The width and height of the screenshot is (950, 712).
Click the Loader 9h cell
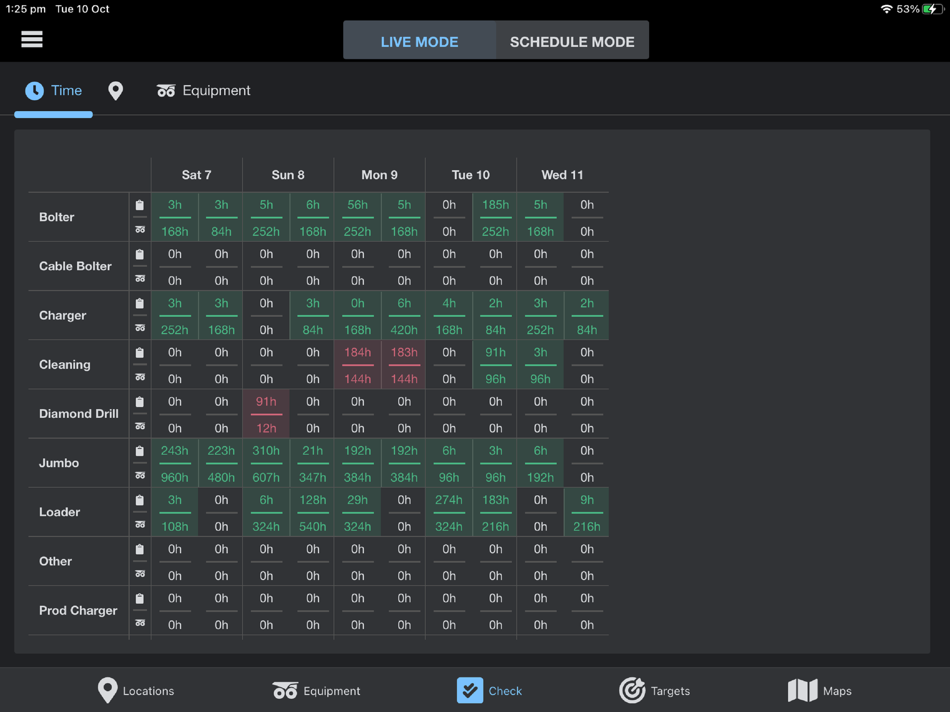pyautogui.click(x=586, y=500)
